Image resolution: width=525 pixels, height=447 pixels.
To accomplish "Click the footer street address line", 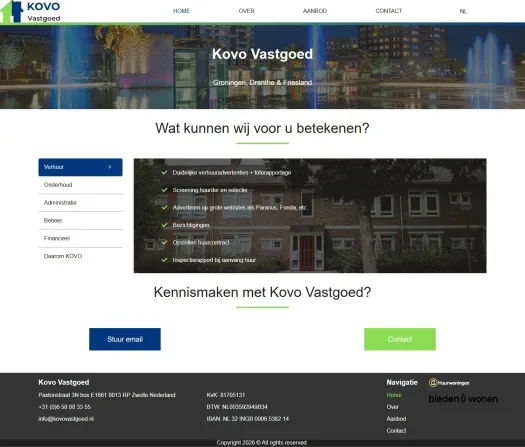I will (x=107, y=395).
